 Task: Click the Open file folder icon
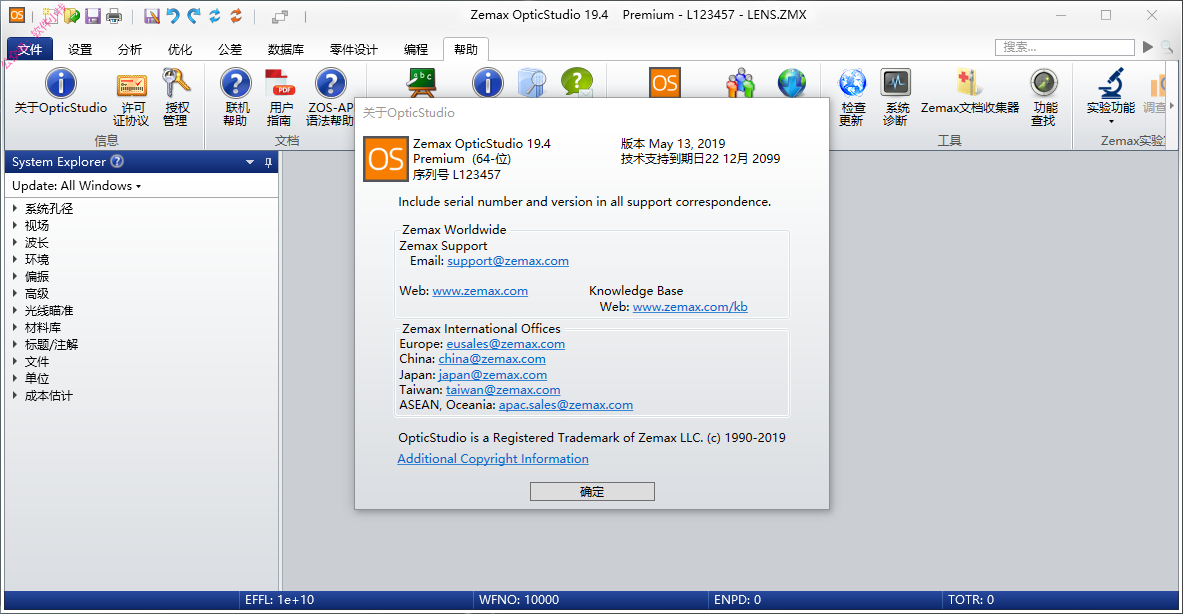[x=72, y=15]
